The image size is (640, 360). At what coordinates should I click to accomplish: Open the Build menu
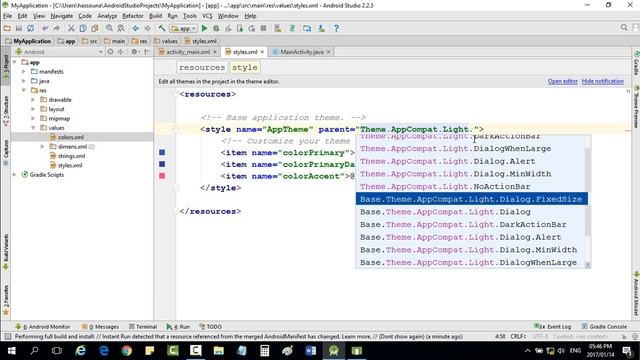(x=155, y=16)
